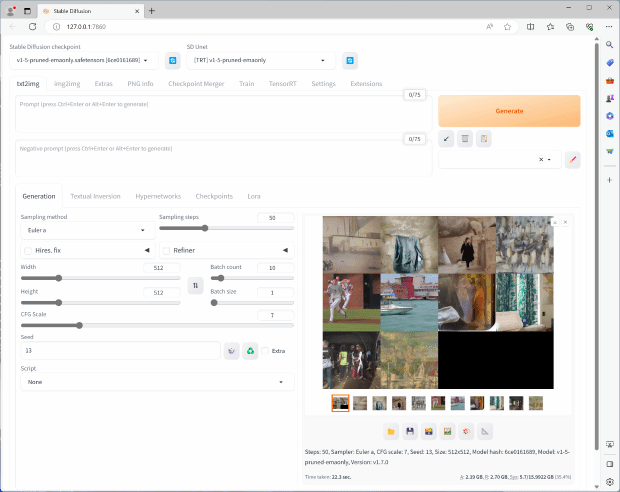Open the output images folder icon
The height and width of the screenshot is (492, 620).
coord(391,431)
